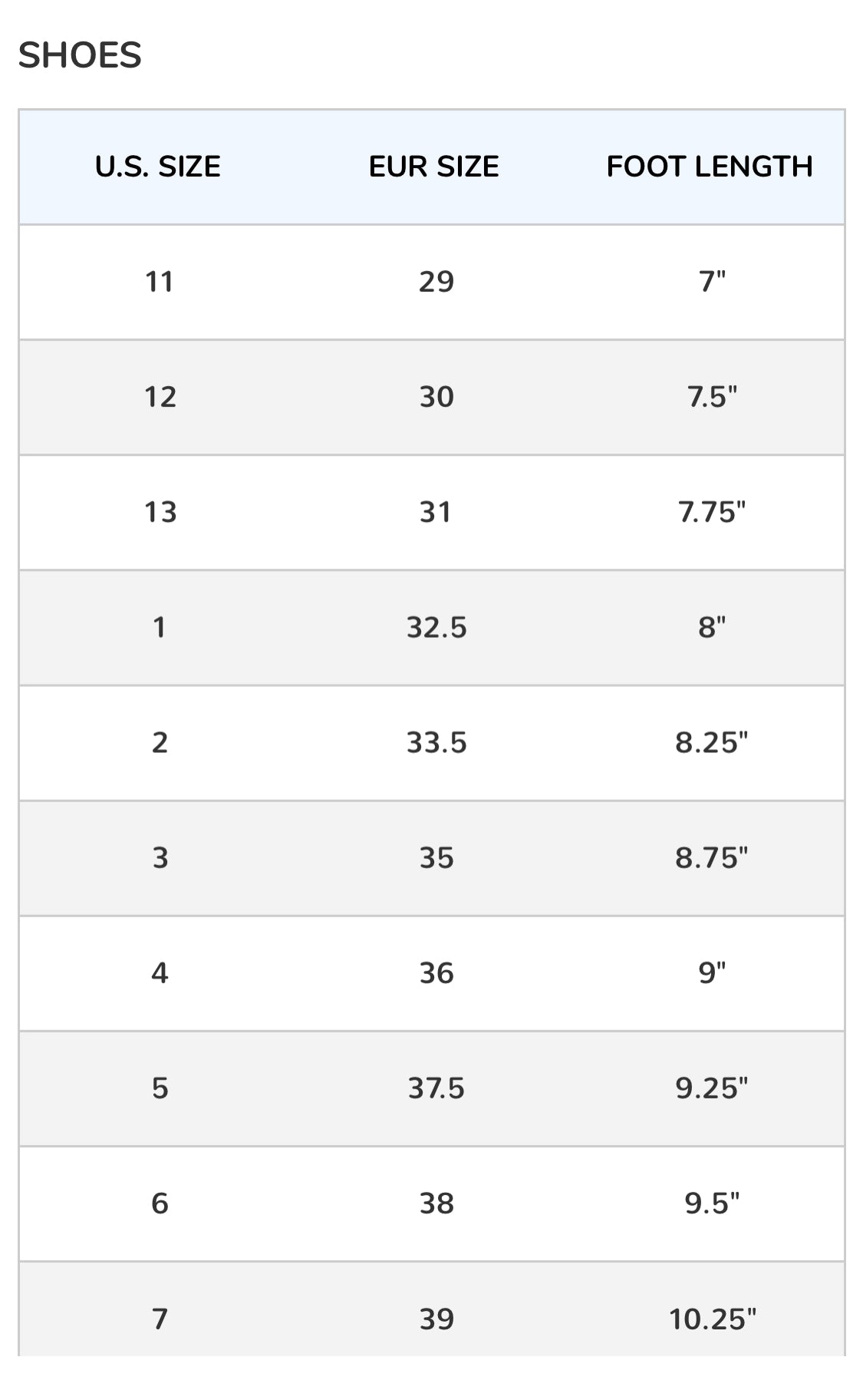Click EUR size 37.5 cell

[x=434, y=1088]
